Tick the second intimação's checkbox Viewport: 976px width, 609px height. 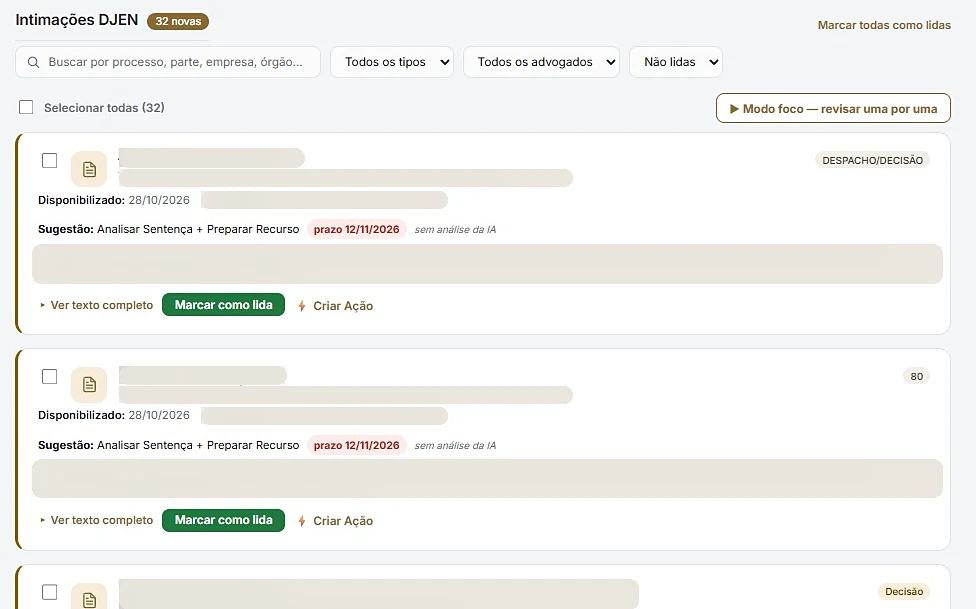click(49, 377)
